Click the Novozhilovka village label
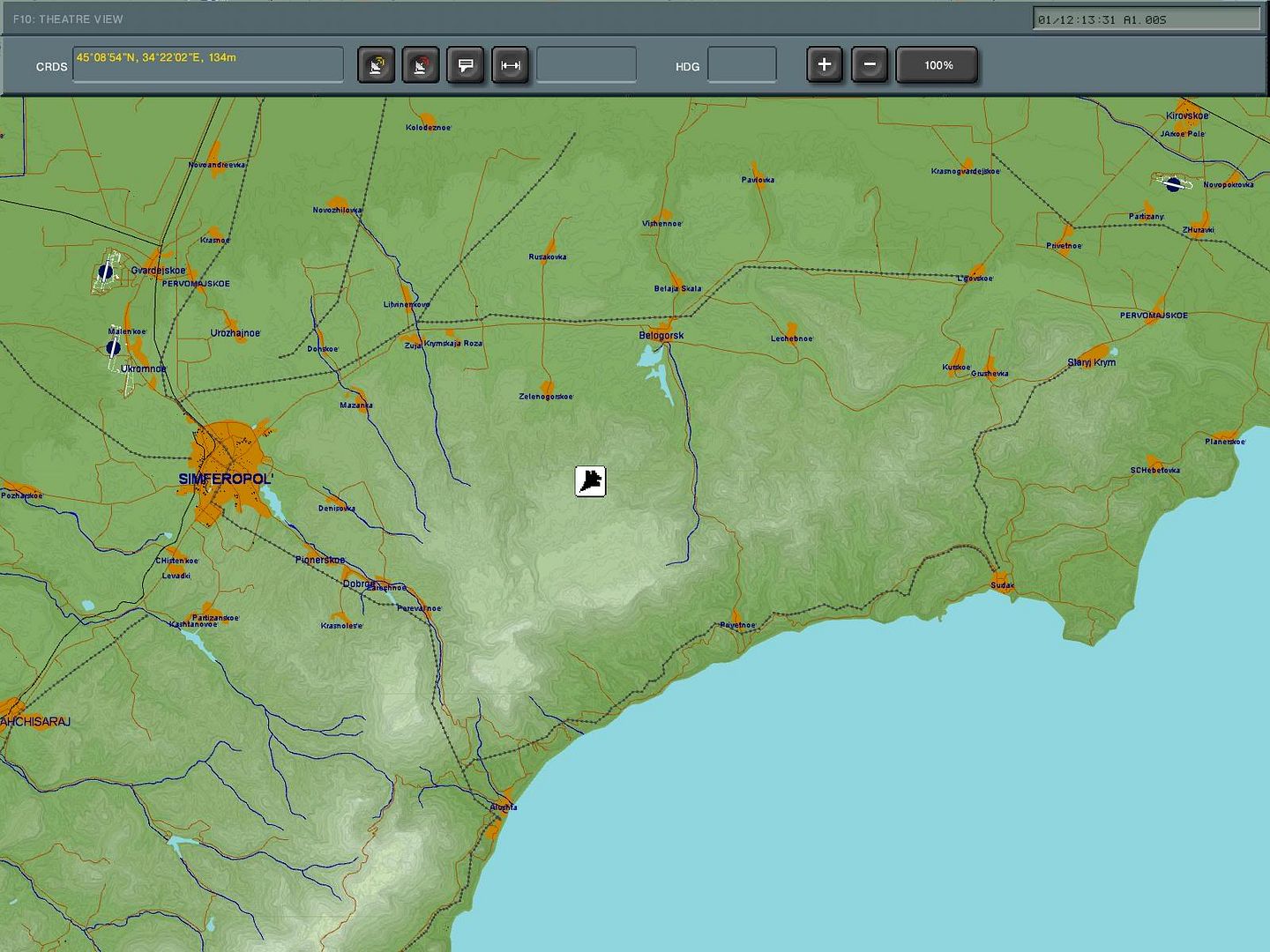This screenshot has height=952, width=1270. click(338, 210)
